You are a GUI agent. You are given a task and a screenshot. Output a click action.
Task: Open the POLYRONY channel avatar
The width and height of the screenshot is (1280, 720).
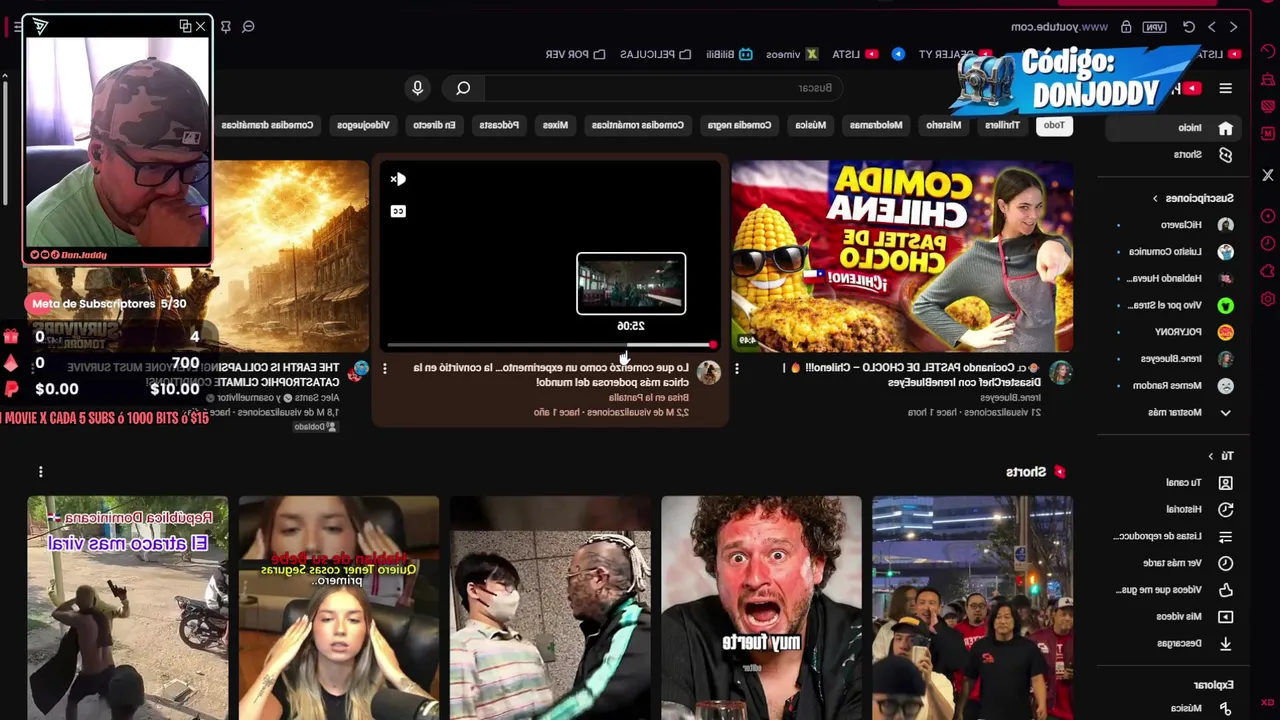1225,332
